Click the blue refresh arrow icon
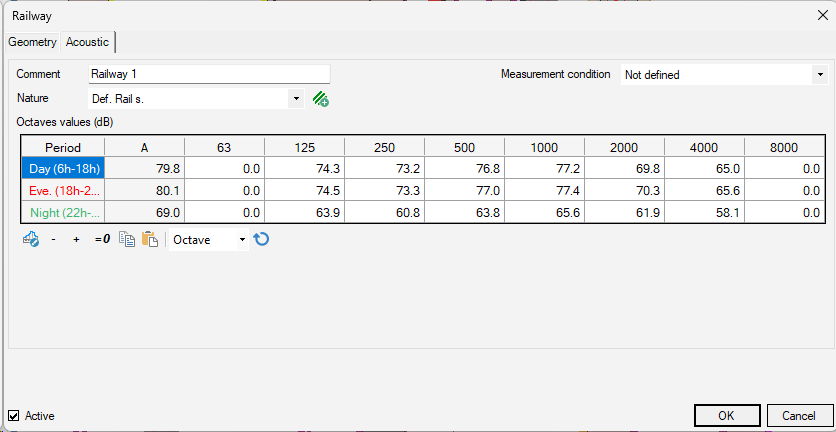 point(261,239)
